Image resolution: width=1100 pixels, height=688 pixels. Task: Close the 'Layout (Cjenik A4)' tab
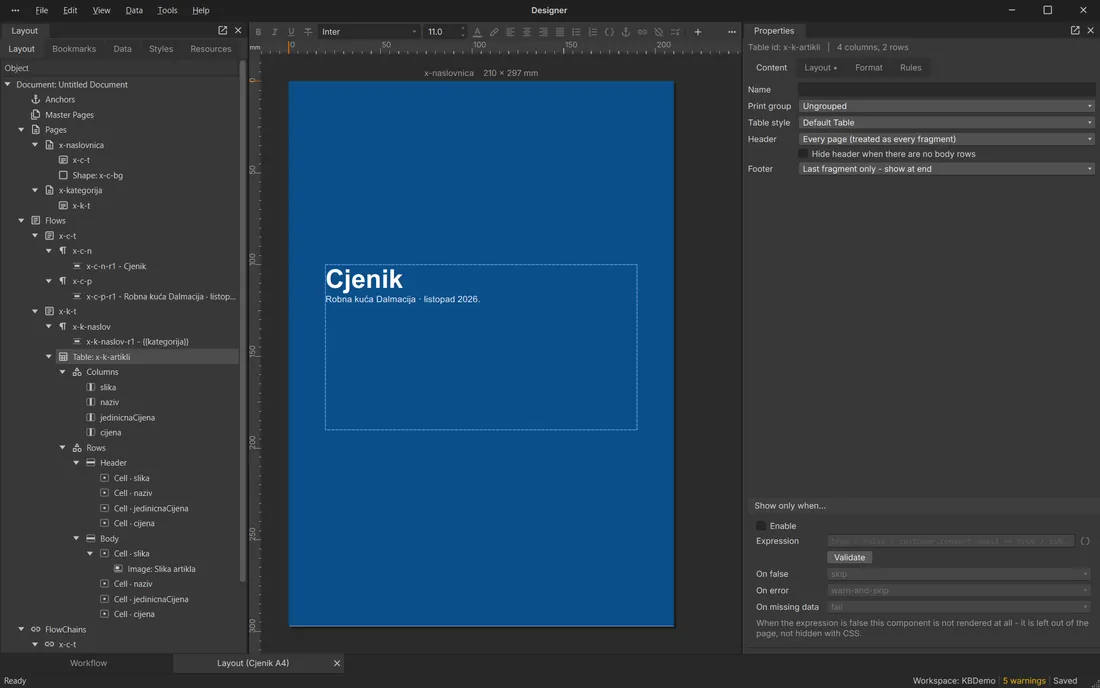(x=337, y=663)
